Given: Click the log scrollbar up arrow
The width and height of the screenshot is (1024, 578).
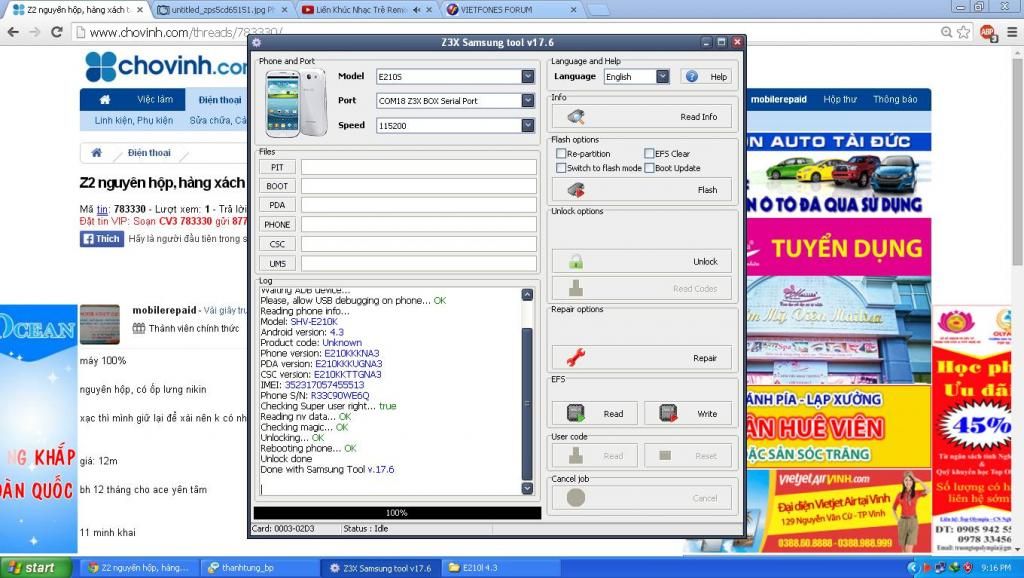Looking at the screenshot, I should pos(527,295).
